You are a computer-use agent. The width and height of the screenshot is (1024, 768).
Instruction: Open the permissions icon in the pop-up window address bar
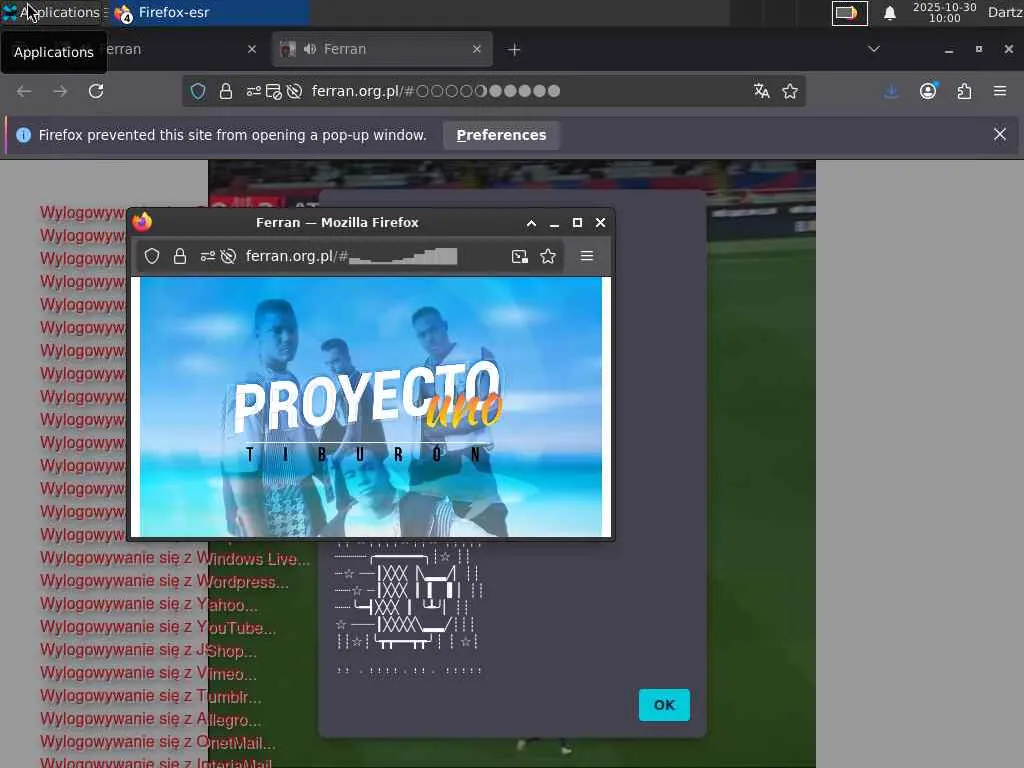coord(208,256)
